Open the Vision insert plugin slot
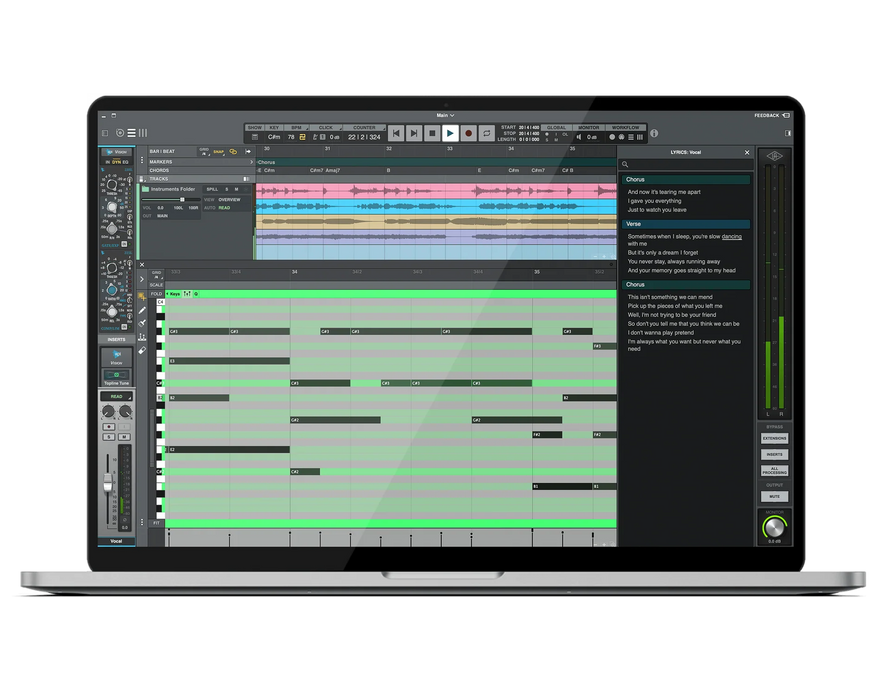The image size is (891, 700). 116,357
